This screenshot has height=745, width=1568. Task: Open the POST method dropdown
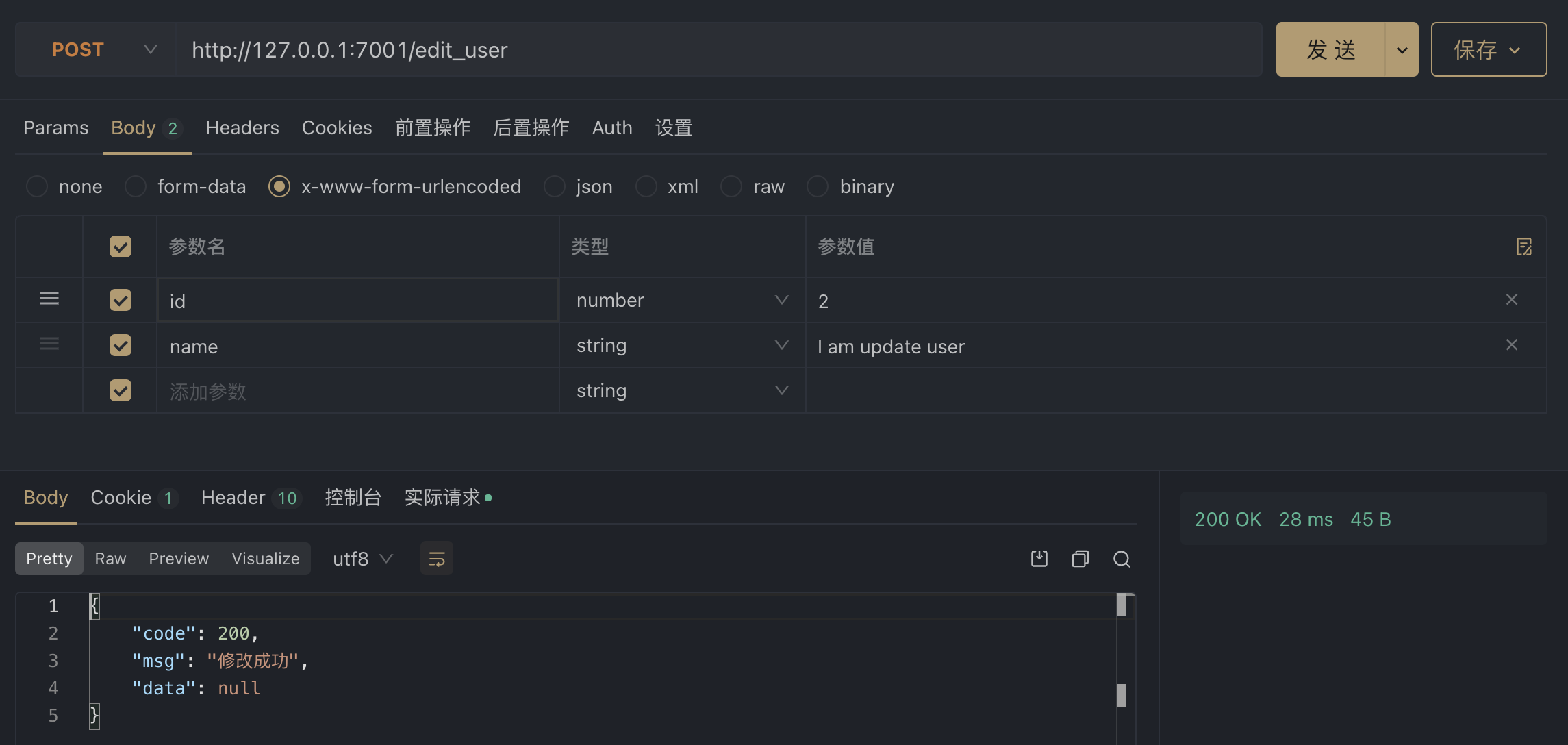pos(103,49)
